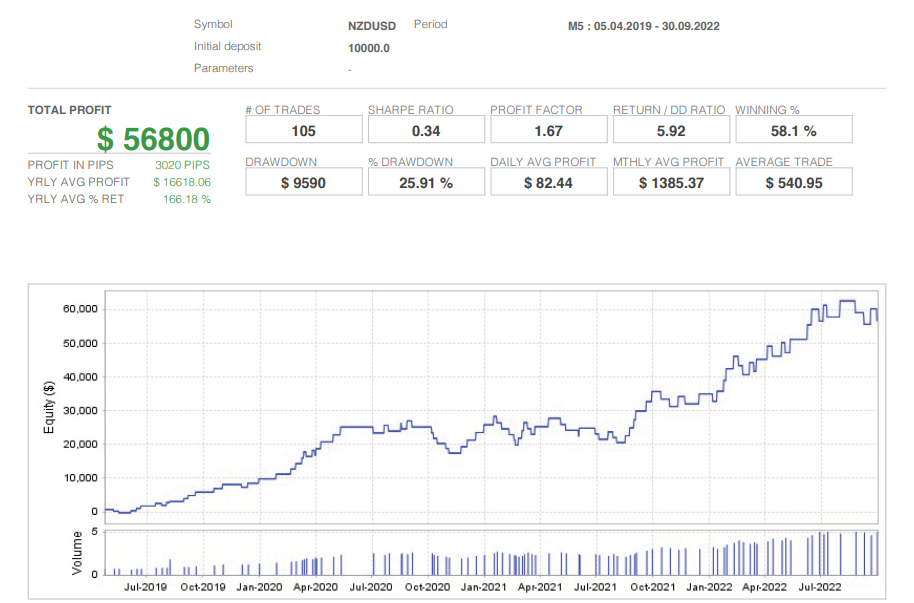Select the MTHLY AVG PROFIT box $ 1385.37
This screenshot has height=603, width=914.
coord(671,181)
